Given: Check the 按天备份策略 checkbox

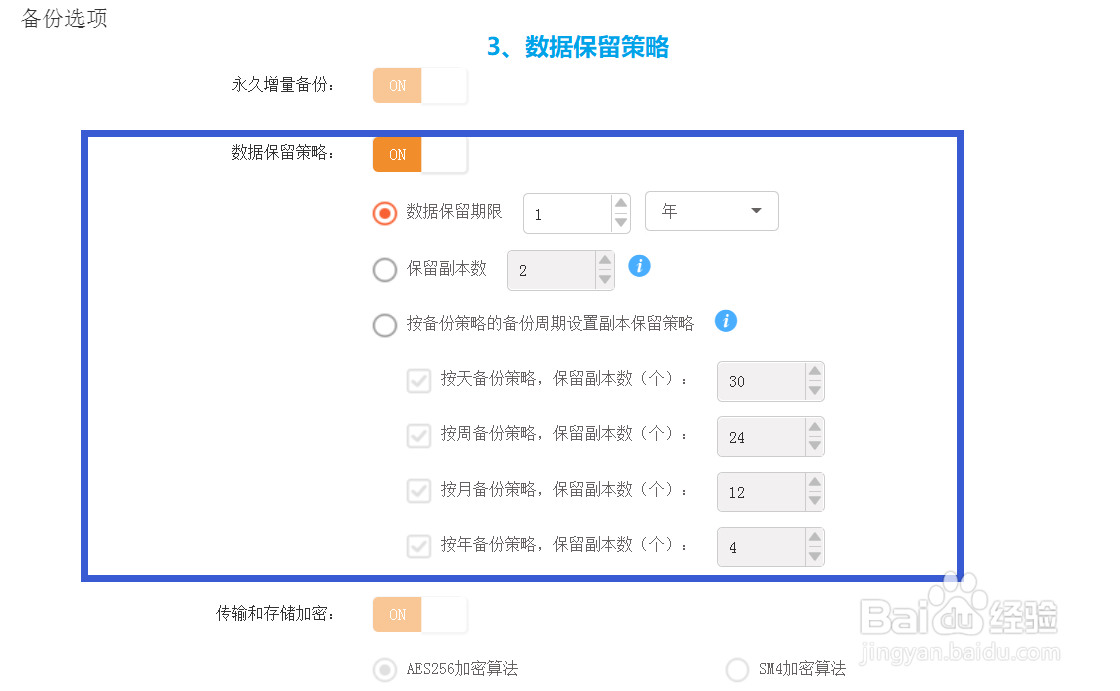Looking at the screenshot, I should (x=418, y=380).
